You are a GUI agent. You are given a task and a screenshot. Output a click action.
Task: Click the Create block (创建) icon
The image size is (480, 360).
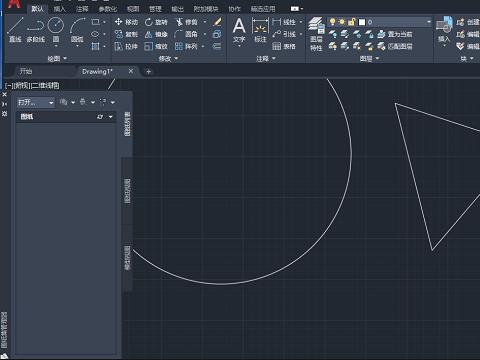[468, 22]
